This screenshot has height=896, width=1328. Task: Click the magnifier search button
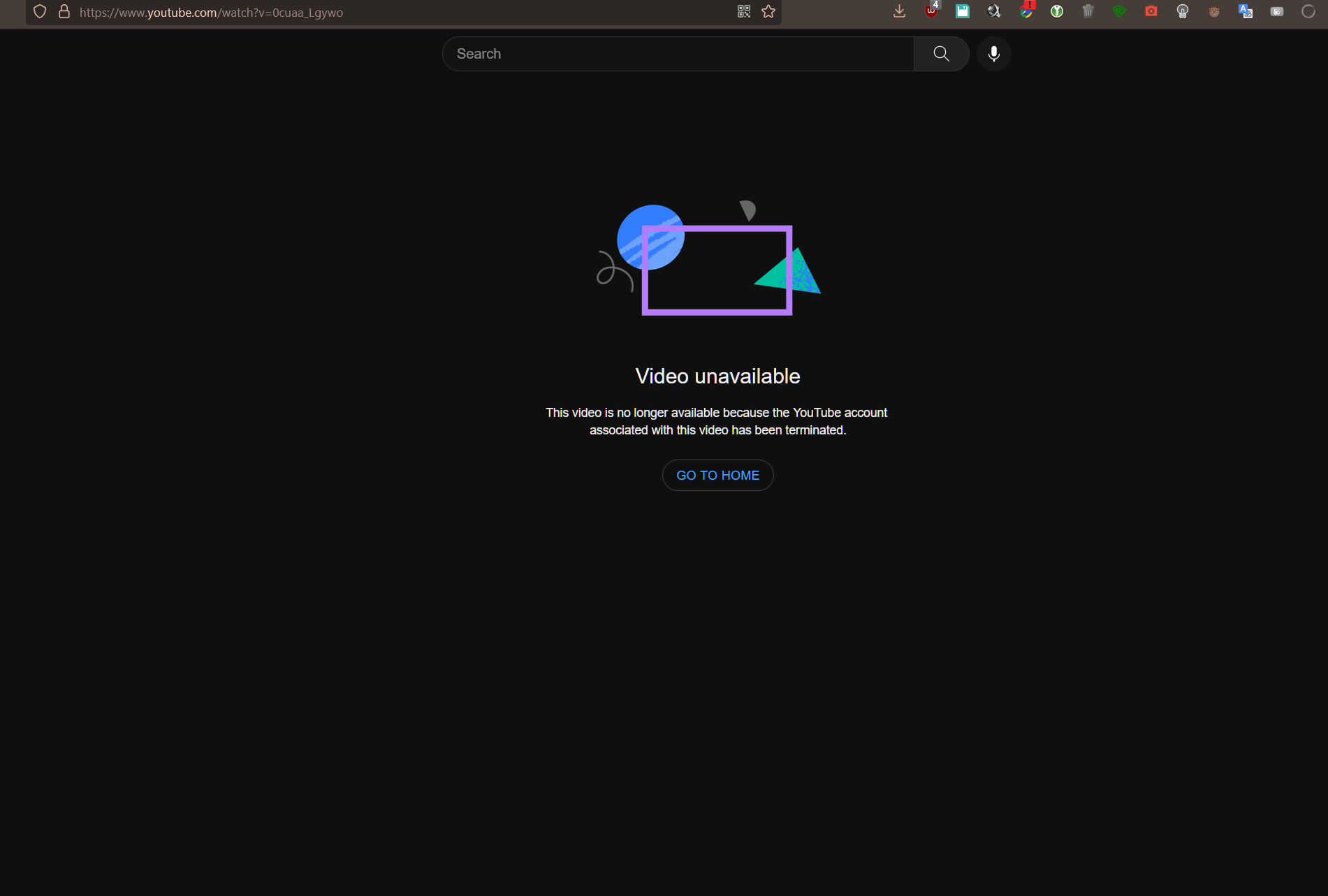(x=941, y=54)
